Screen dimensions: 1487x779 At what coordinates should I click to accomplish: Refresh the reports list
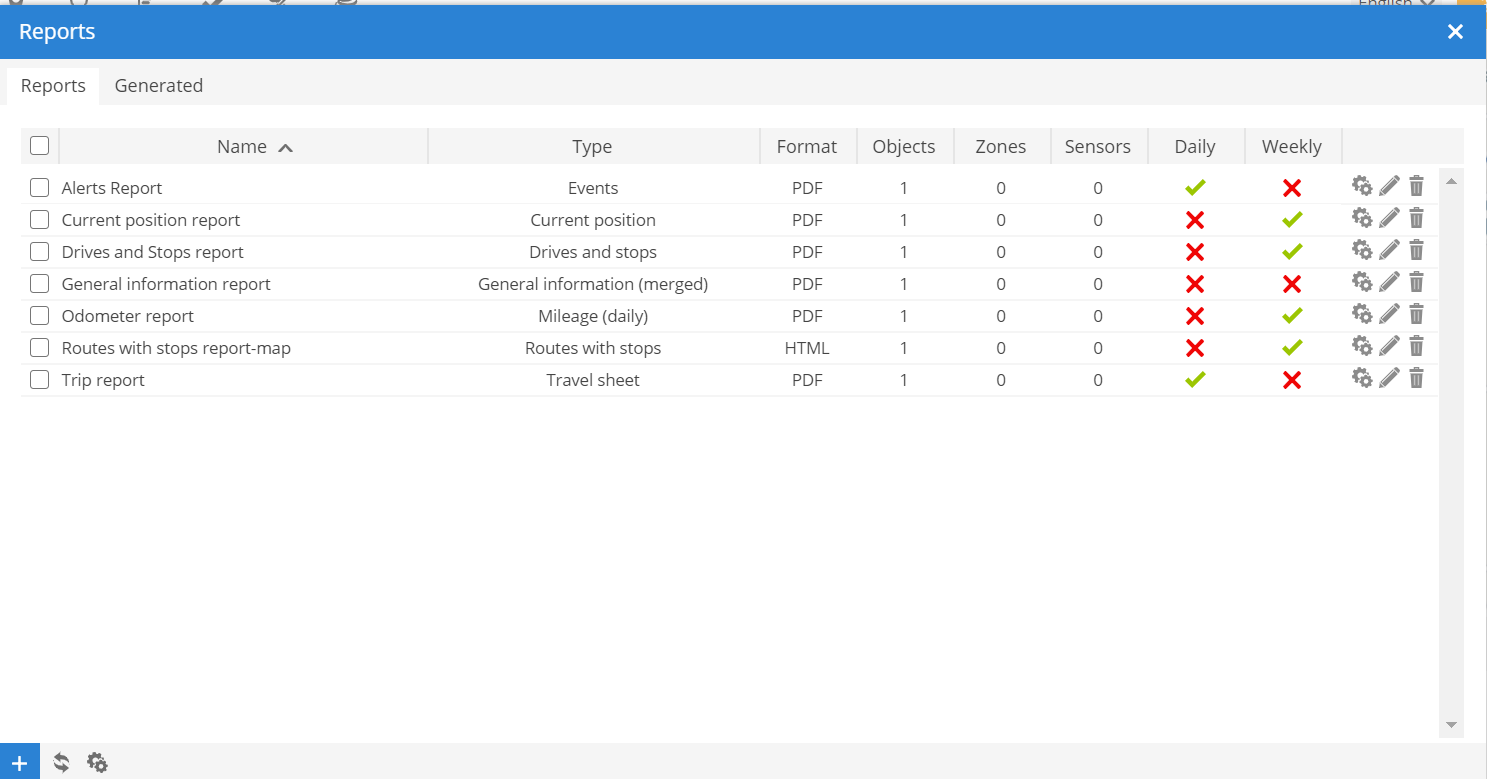(x=61, y=762)
